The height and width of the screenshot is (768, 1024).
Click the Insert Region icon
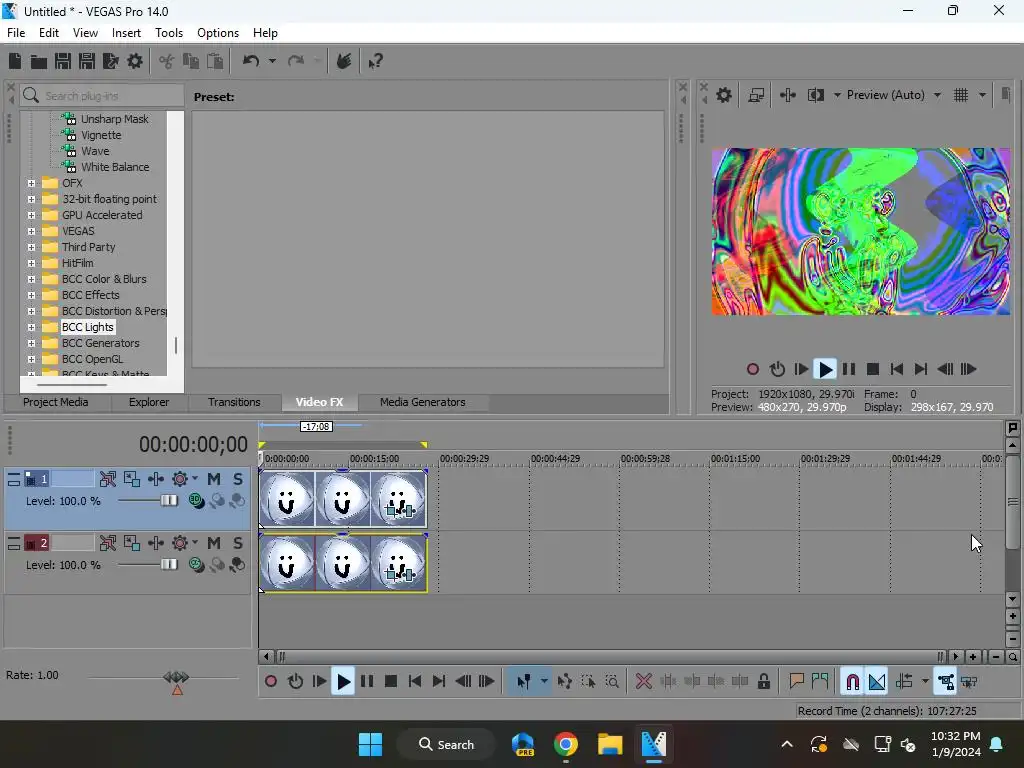[820, 682]
